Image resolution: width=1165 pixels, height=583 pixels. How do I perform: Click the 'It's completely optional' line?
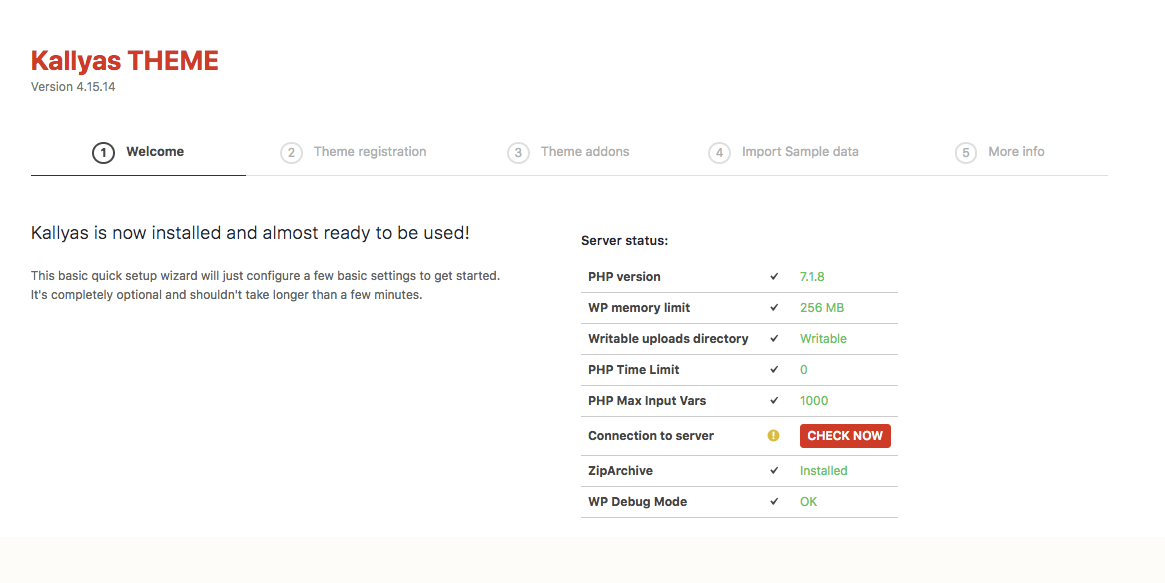coord(227,295)
